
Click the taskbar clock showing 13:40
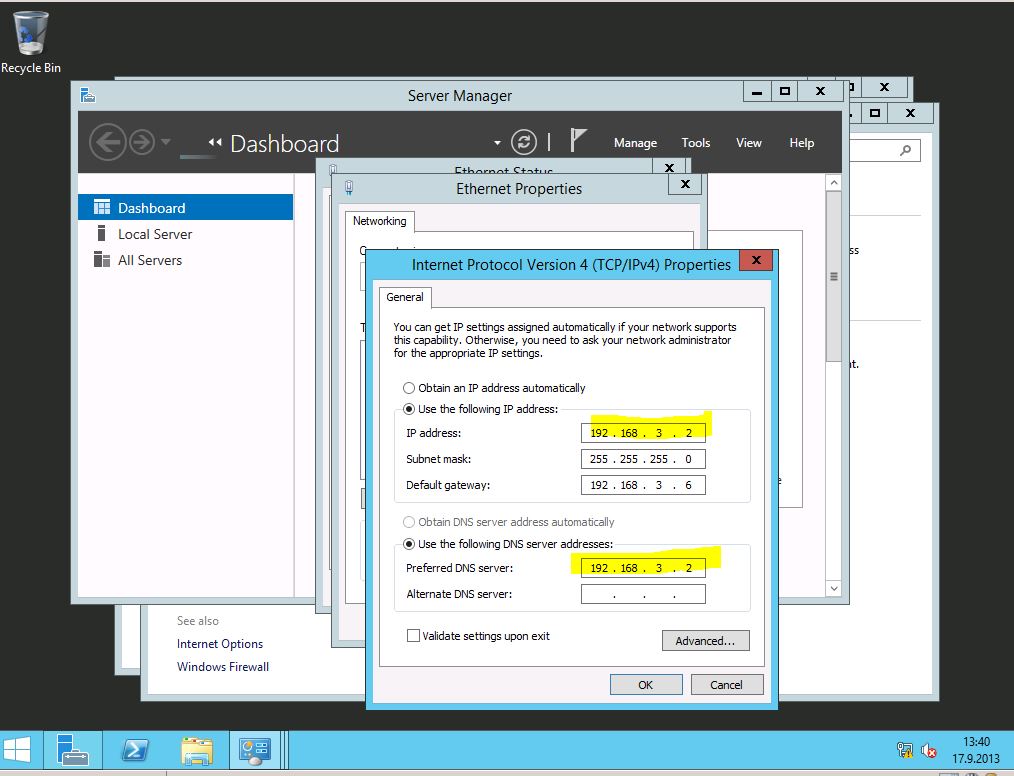pos(976,750)
